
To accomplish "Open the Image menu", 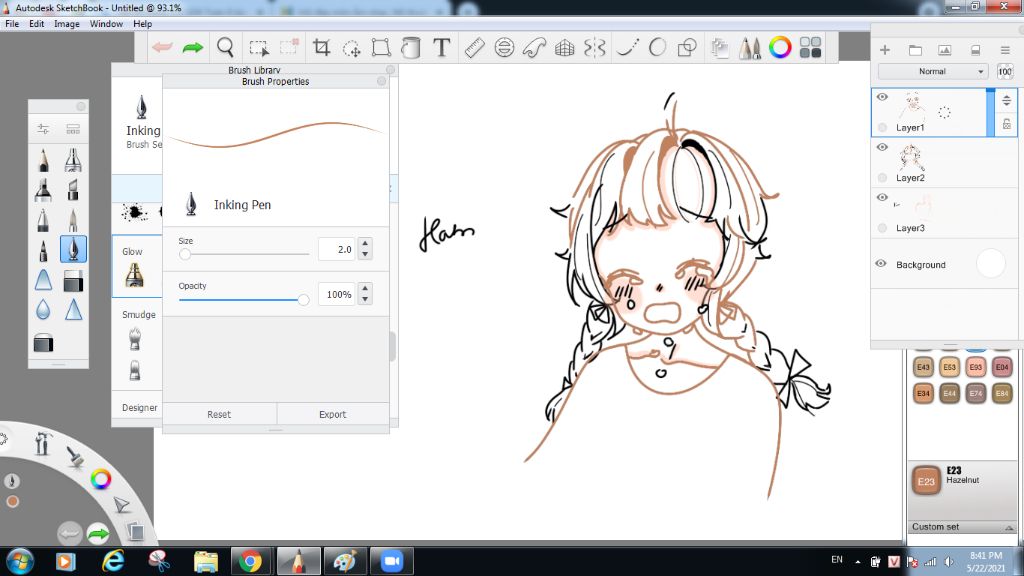I will (x=67, y=24).
